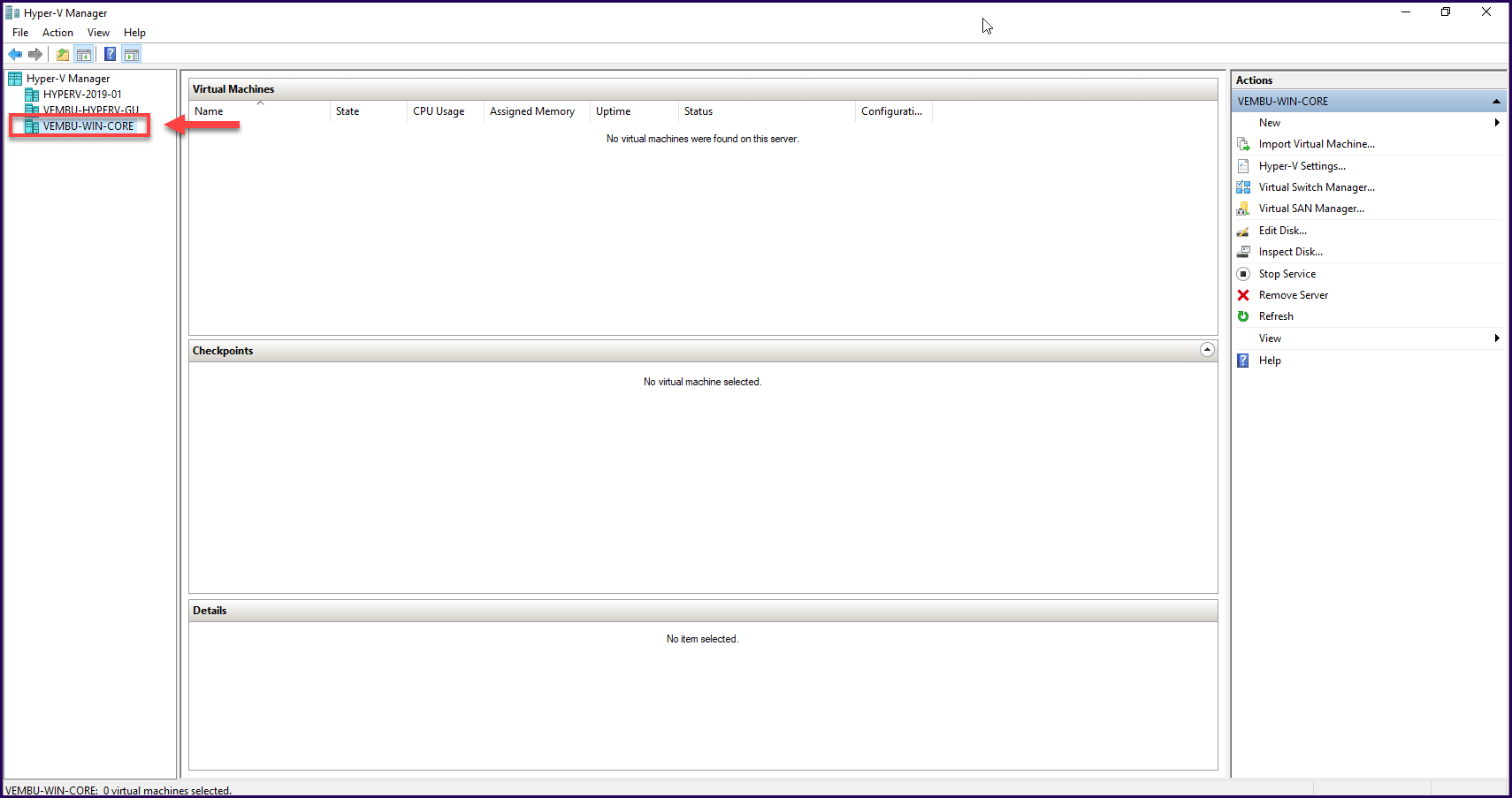Click the Edit Disk icon
Viewport: 1512px width, 798px height.
[x=1243, y=231]
